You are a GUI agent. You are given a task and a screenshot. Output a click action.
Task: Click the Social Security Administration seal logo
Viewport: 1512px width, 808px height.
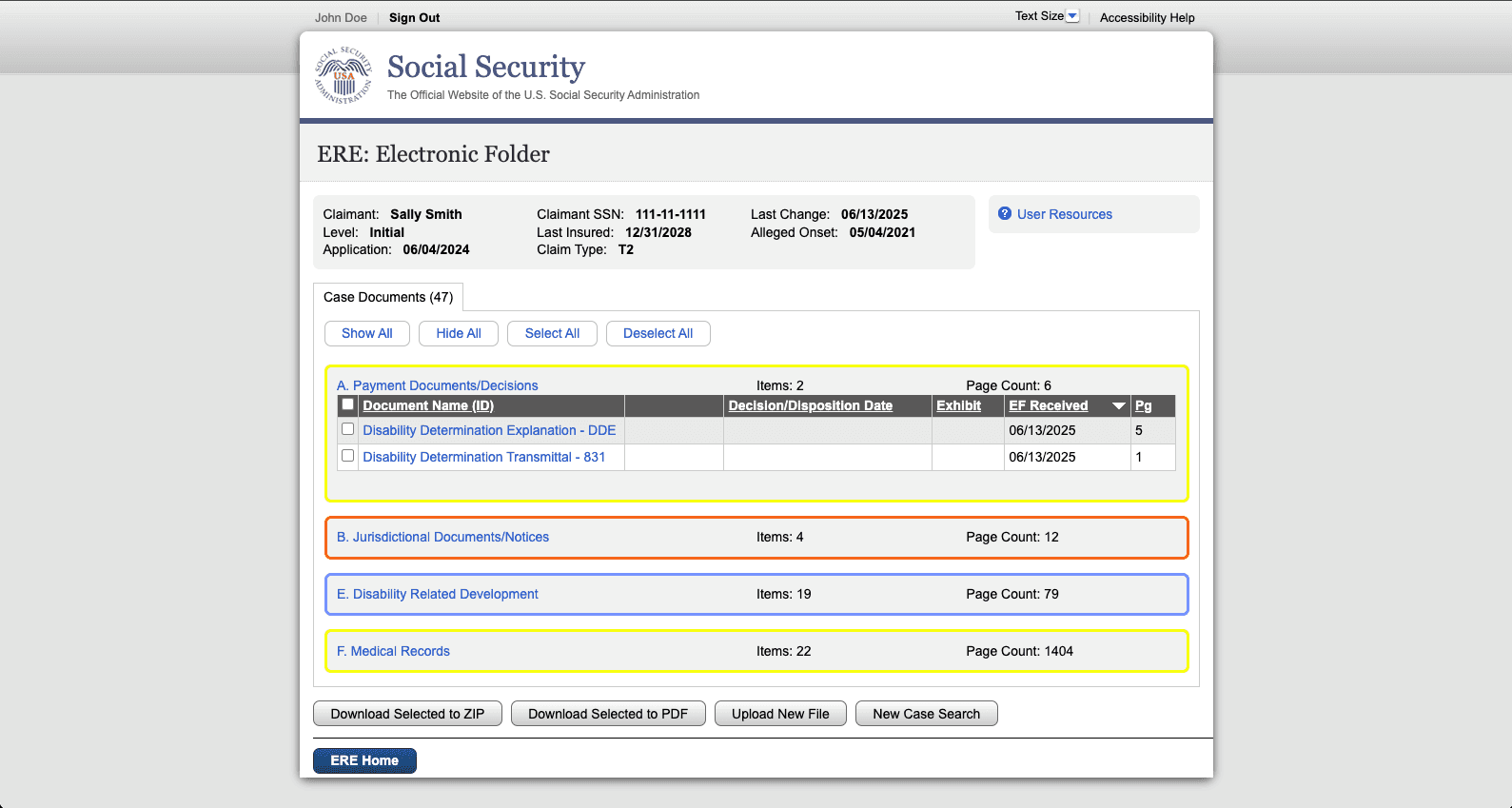tap(344, 75)
